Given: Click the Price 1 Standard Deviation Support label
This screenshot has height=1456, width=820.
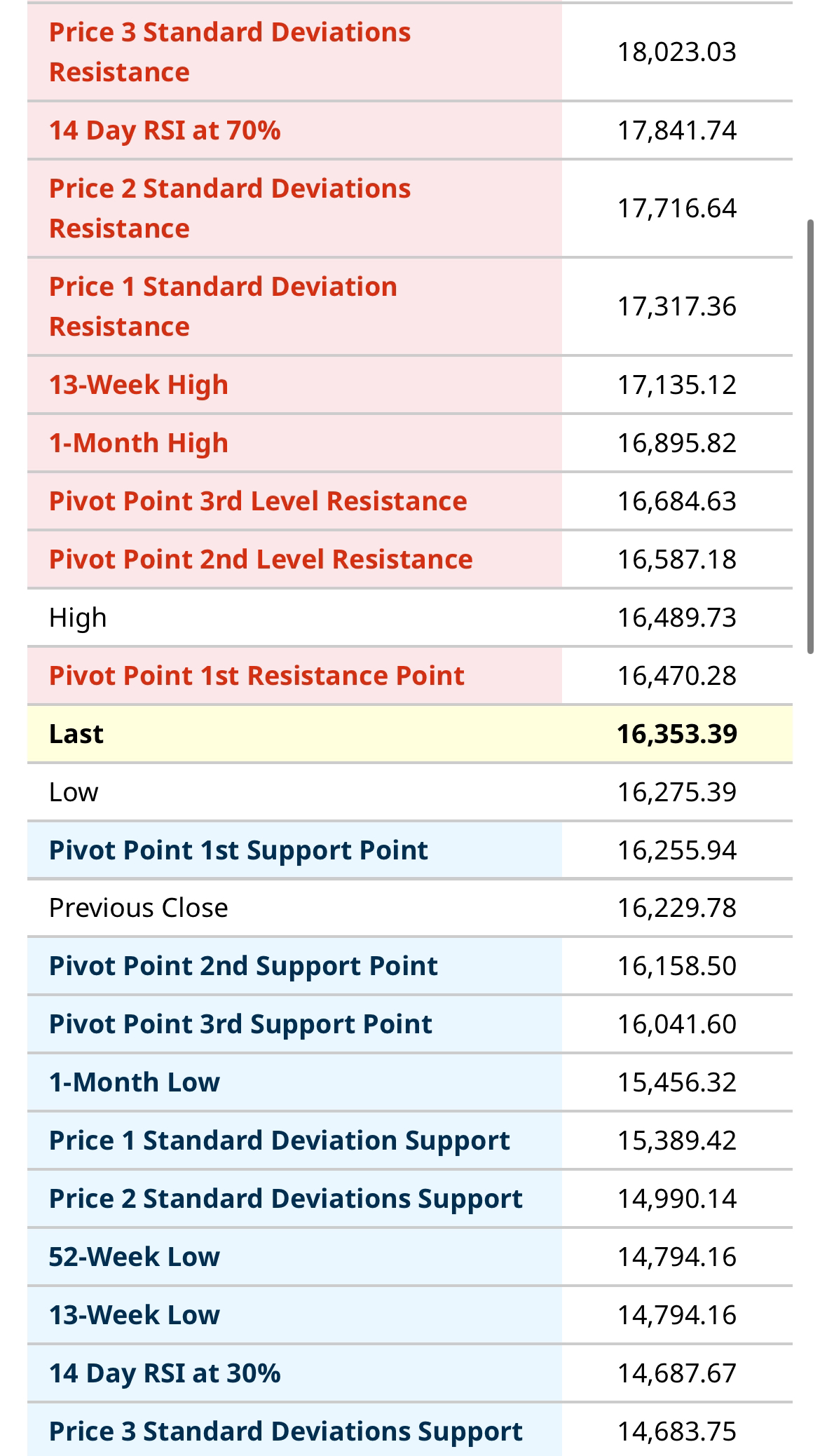Looking at the screenshot, I should coord(280,1141).
